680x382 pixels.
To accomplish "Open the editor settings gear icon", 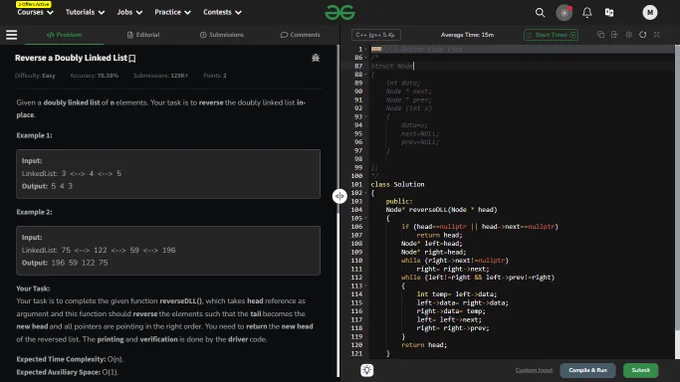I will click(x=629, y=35).
